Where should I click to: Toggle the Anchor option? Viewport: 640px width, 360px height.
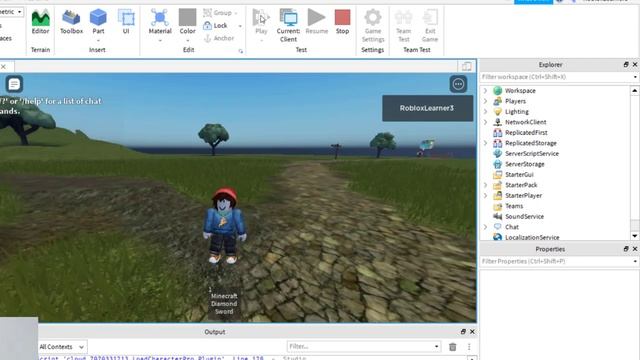point(219,38)
